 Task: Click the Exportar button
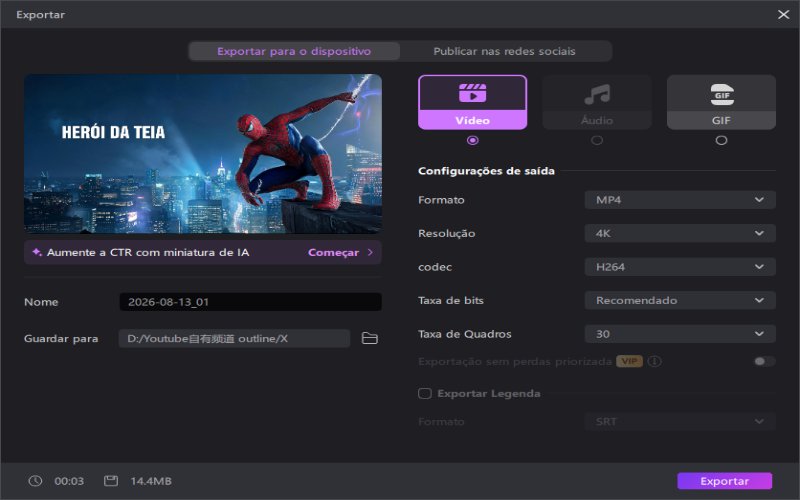click(x=724, y=481)
